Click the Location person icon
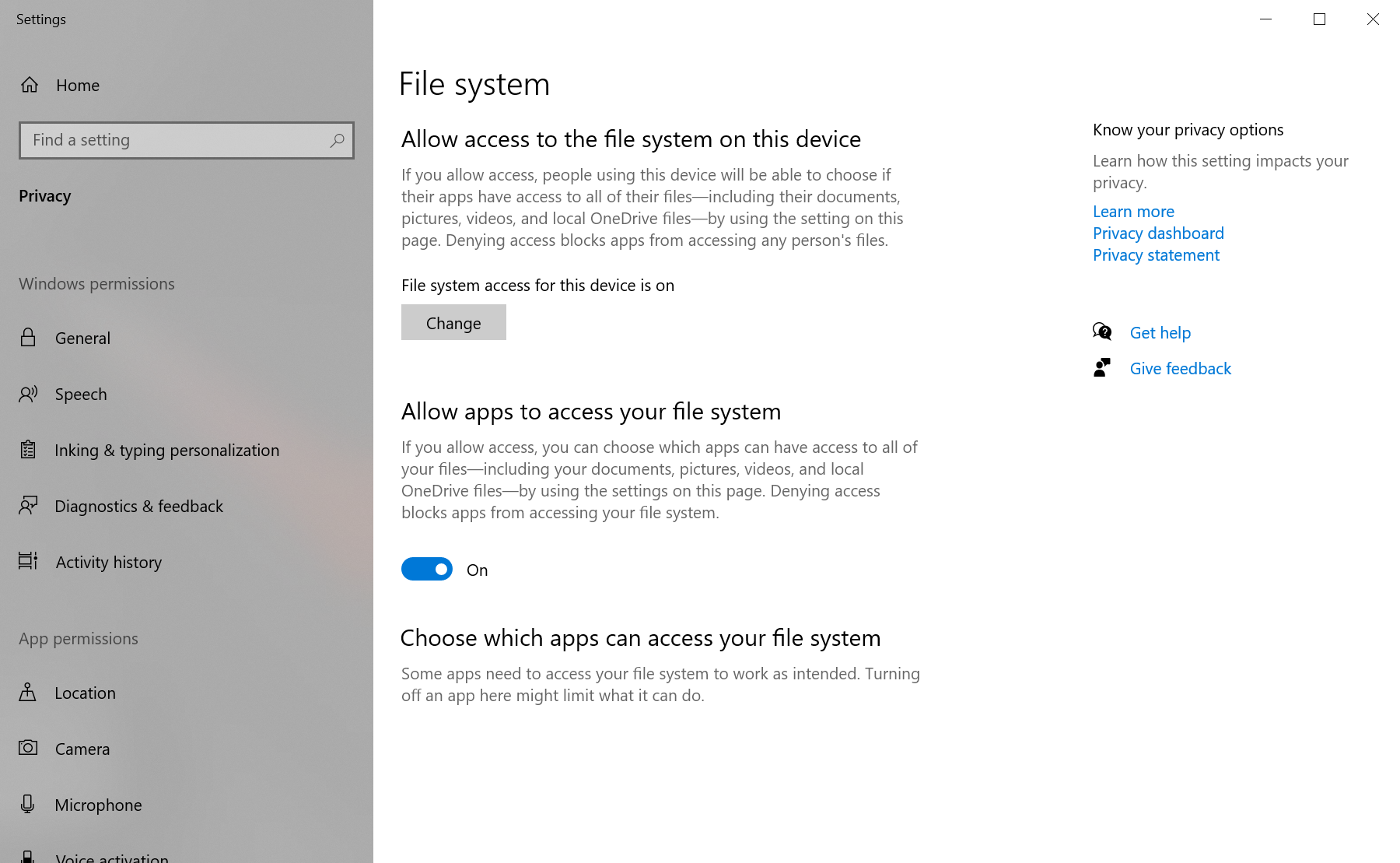Image resolution: width=1400 pixels, height=863 pixels. click(27, 692)
